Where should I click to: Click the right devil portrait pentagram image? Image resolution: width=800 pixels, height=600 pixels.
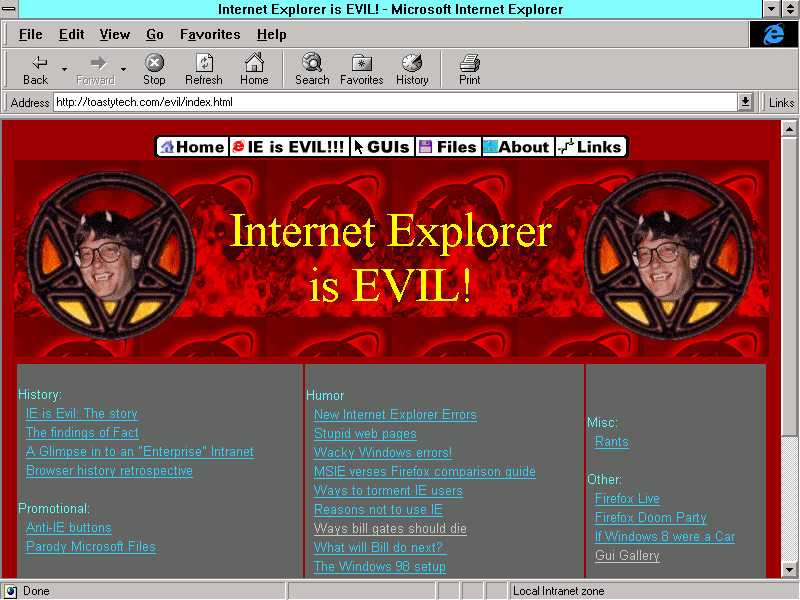click(668, 255)
